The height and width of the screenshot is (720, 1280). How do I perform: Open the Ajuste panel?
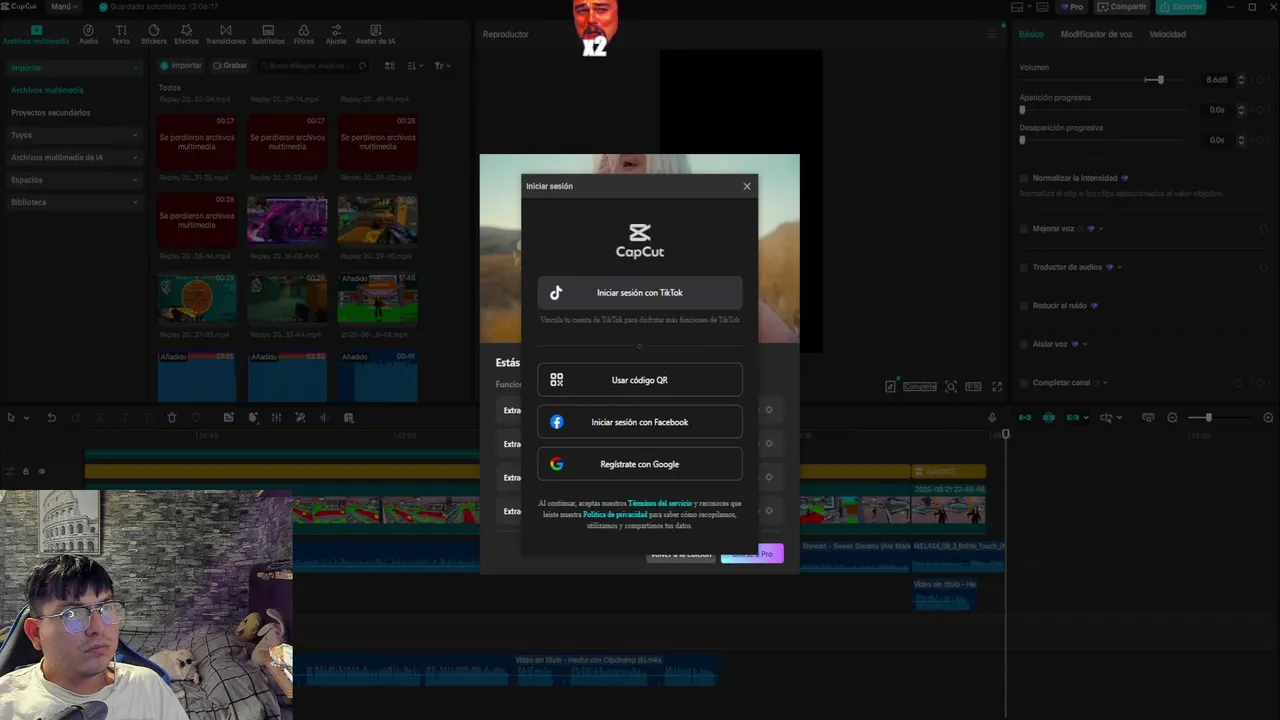336,35
